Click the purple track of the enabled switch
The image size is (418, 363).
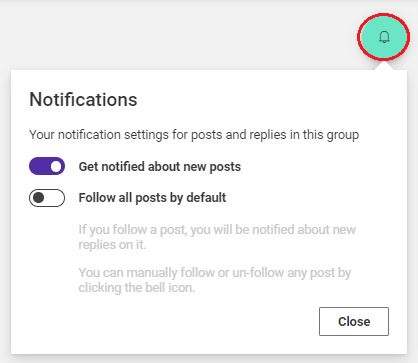click(39, 166)
